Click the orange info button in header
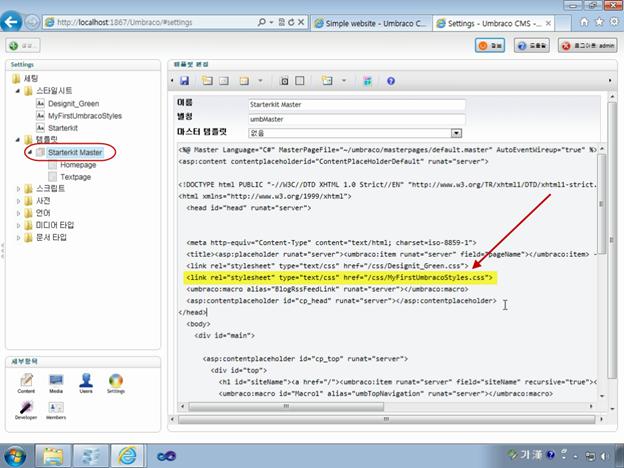This screenshot has height=468, width=624. click(490, 46)
